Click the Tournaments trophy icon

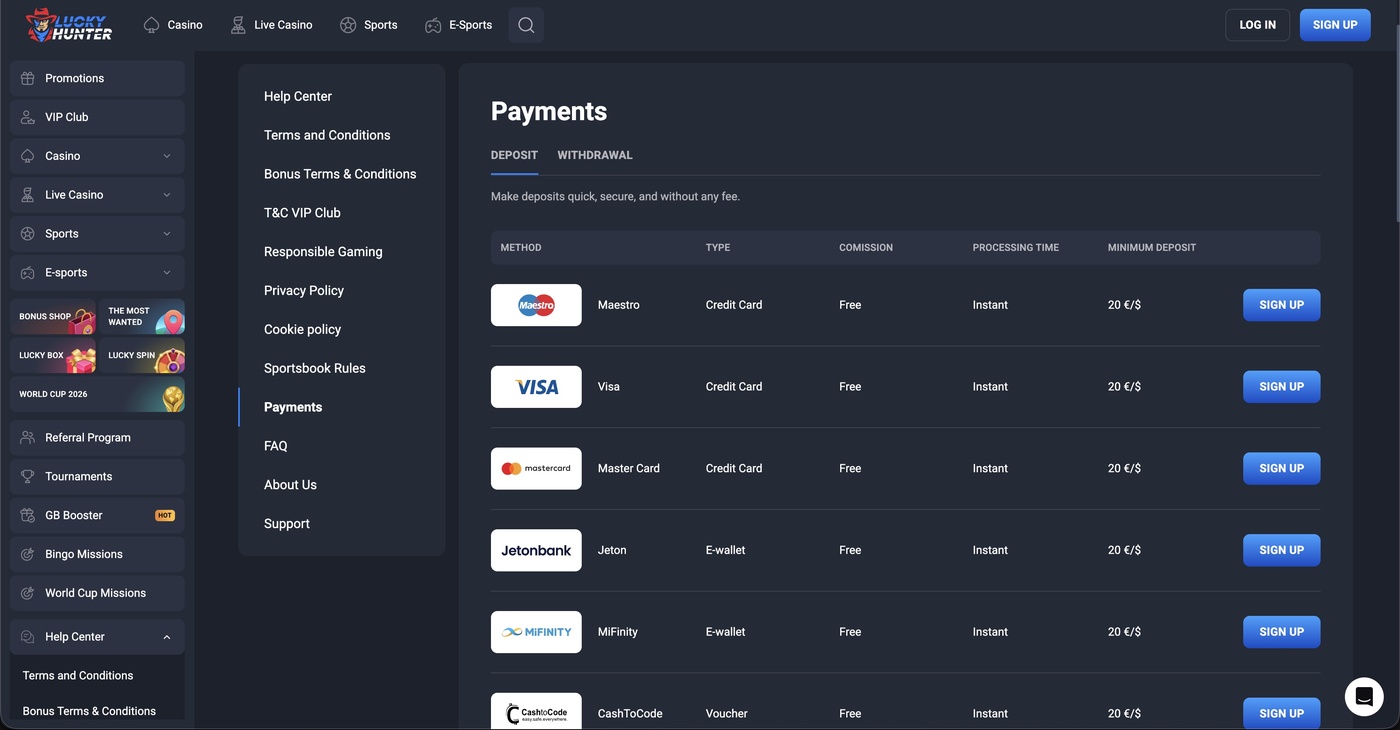(x=28, y=477)
